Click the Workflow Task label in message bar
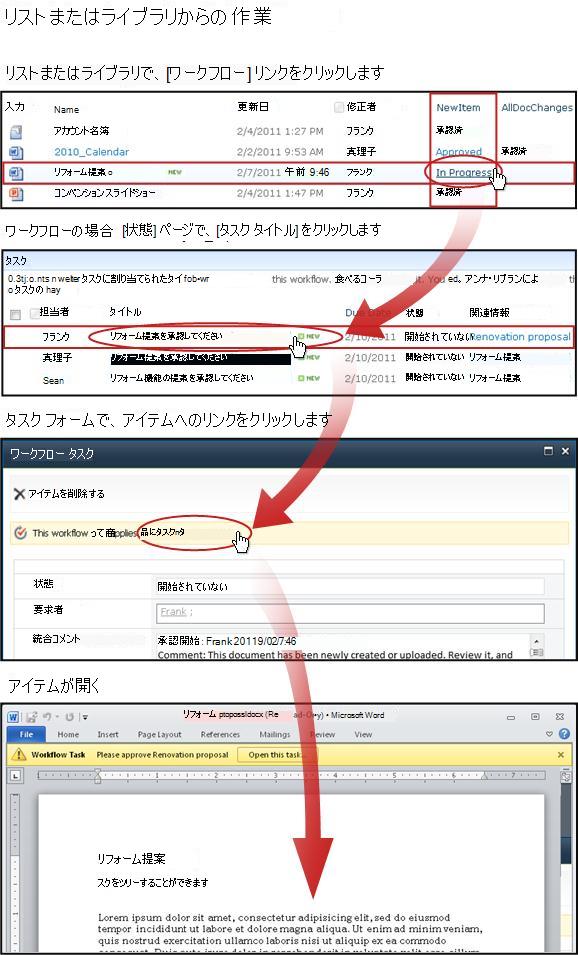The height and width of the screenshot is (955, 578). pyautogui.click(x=58, y=755)
